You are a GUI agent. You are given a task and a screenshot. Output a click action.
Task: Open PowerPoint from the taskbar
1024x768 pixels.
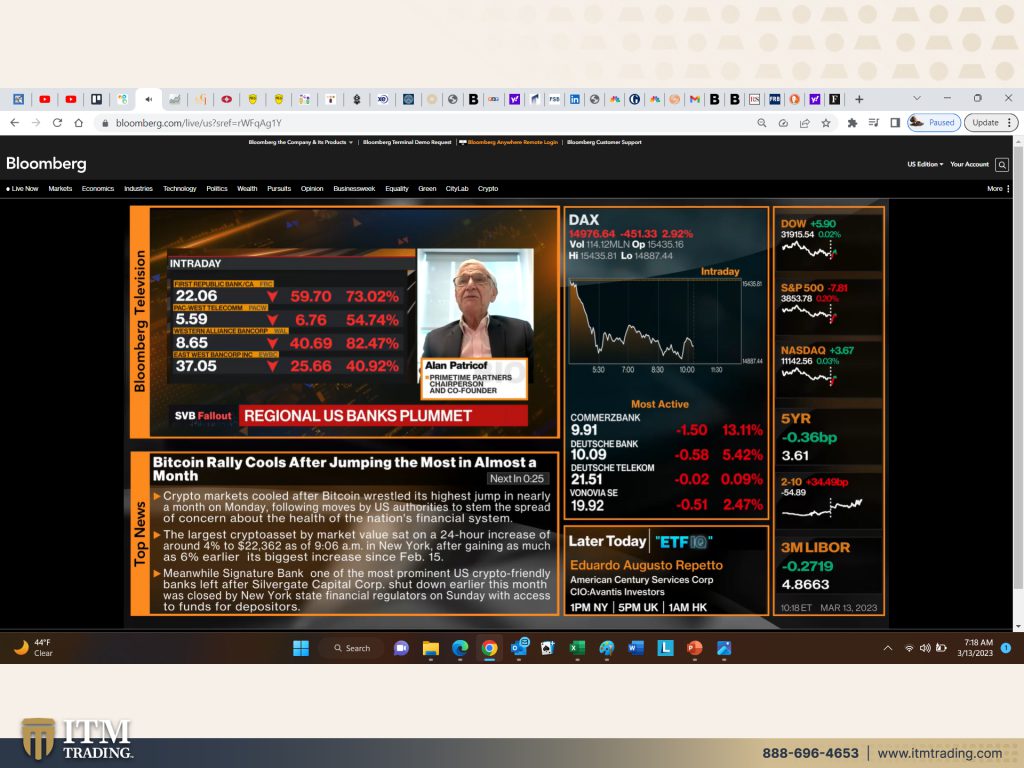coord(694,648)
